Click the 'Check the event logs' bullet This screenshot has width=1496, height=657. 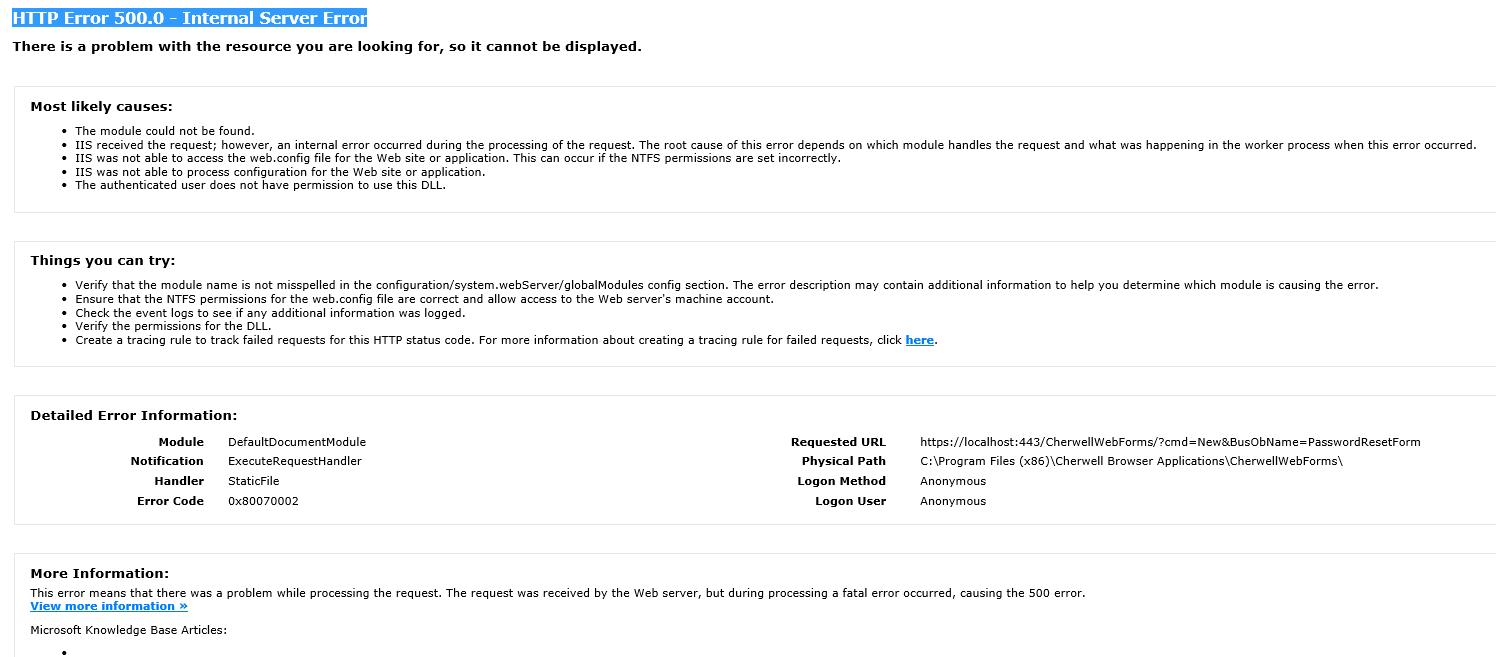pyautogui.click(x=270, y=313)
